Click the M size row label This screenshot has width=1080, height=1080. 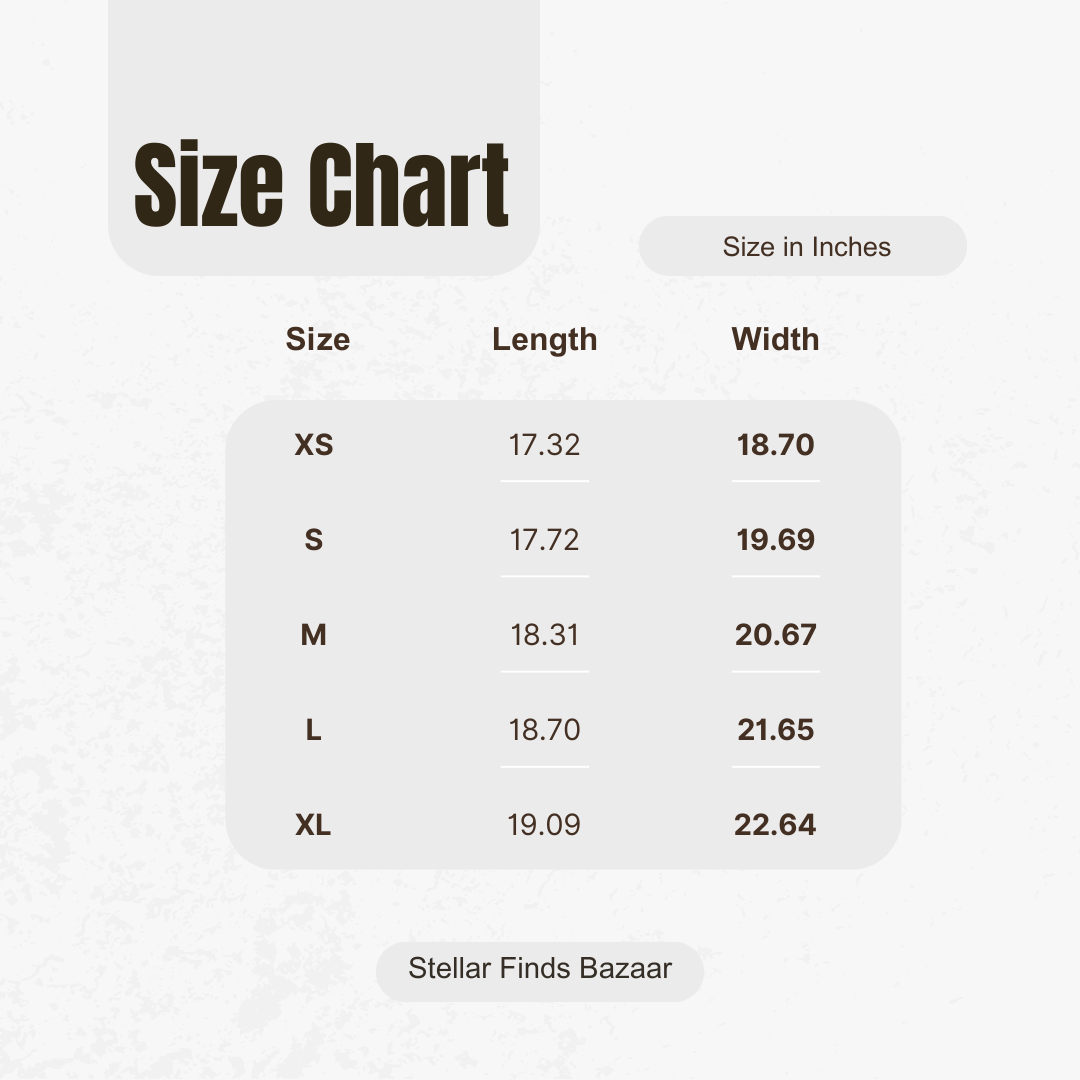(314, 635)
